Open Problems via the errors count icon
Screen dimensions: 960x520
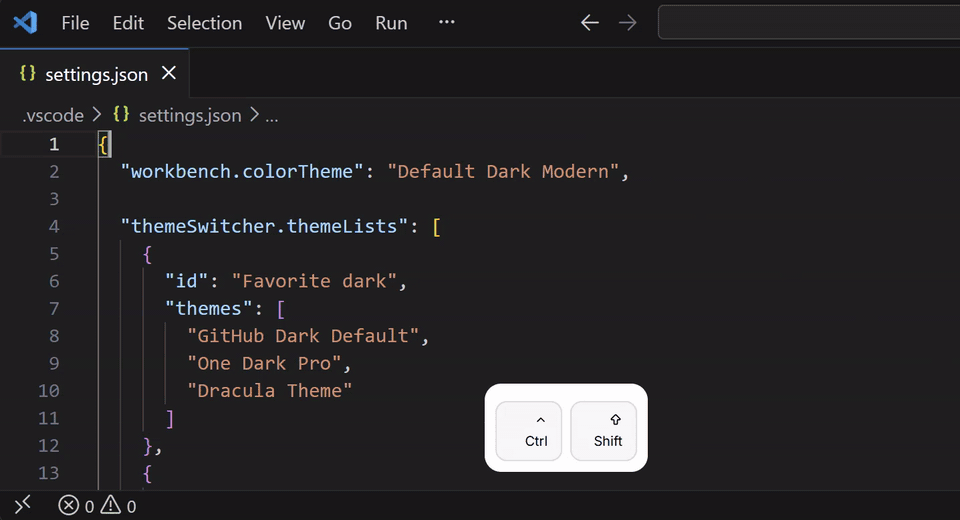pos(69,506)
